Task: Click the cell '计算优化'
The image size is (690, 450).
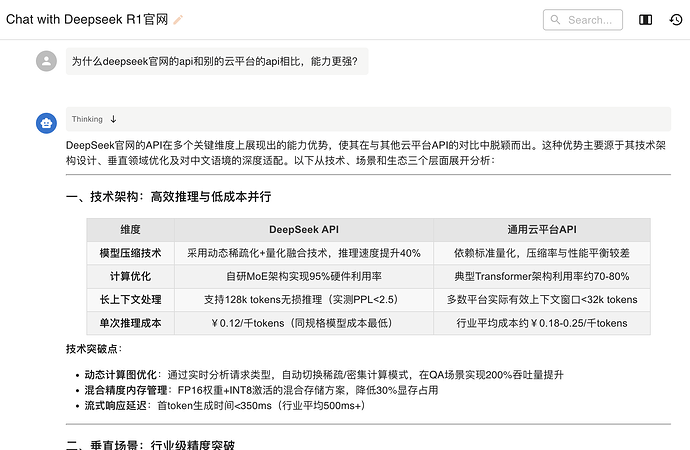Action: (130, 276)
